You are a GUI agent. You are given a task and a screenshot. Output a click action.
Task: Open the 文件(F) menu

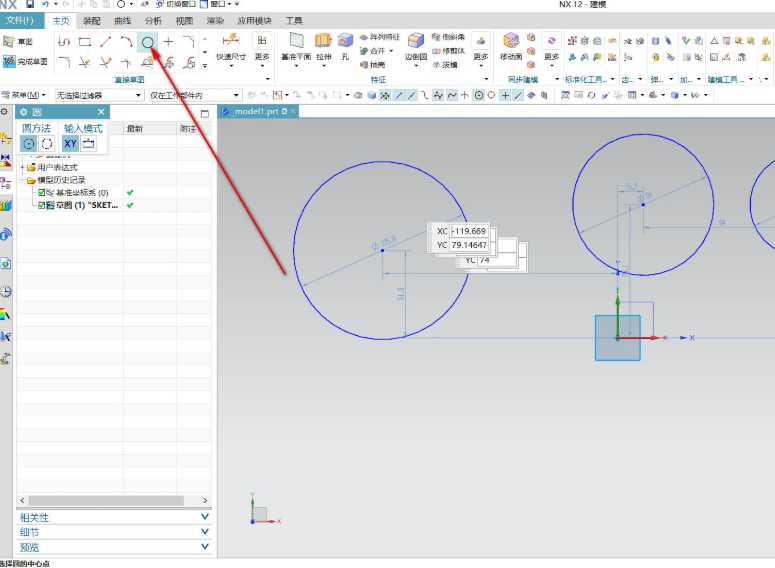pyautogui.click(x=20, y=20)
